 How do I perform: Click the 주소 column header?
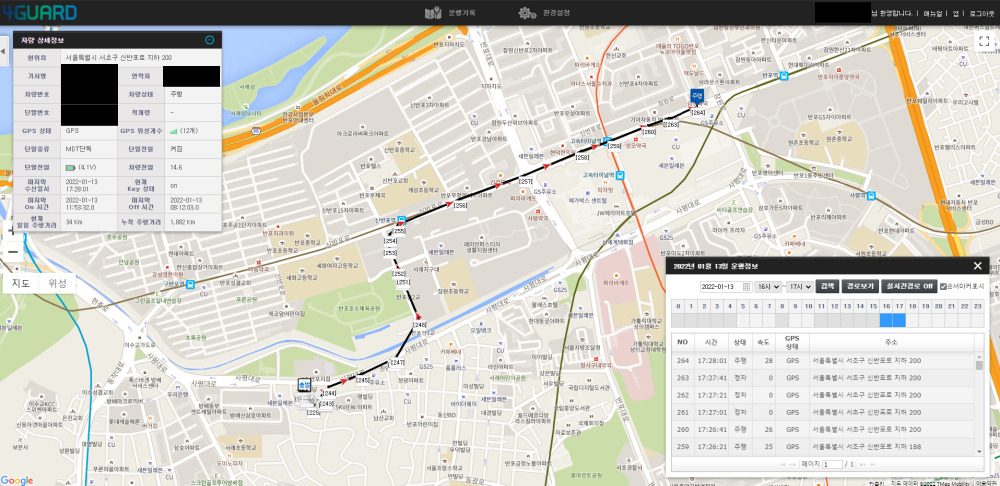tap(892, 342)
